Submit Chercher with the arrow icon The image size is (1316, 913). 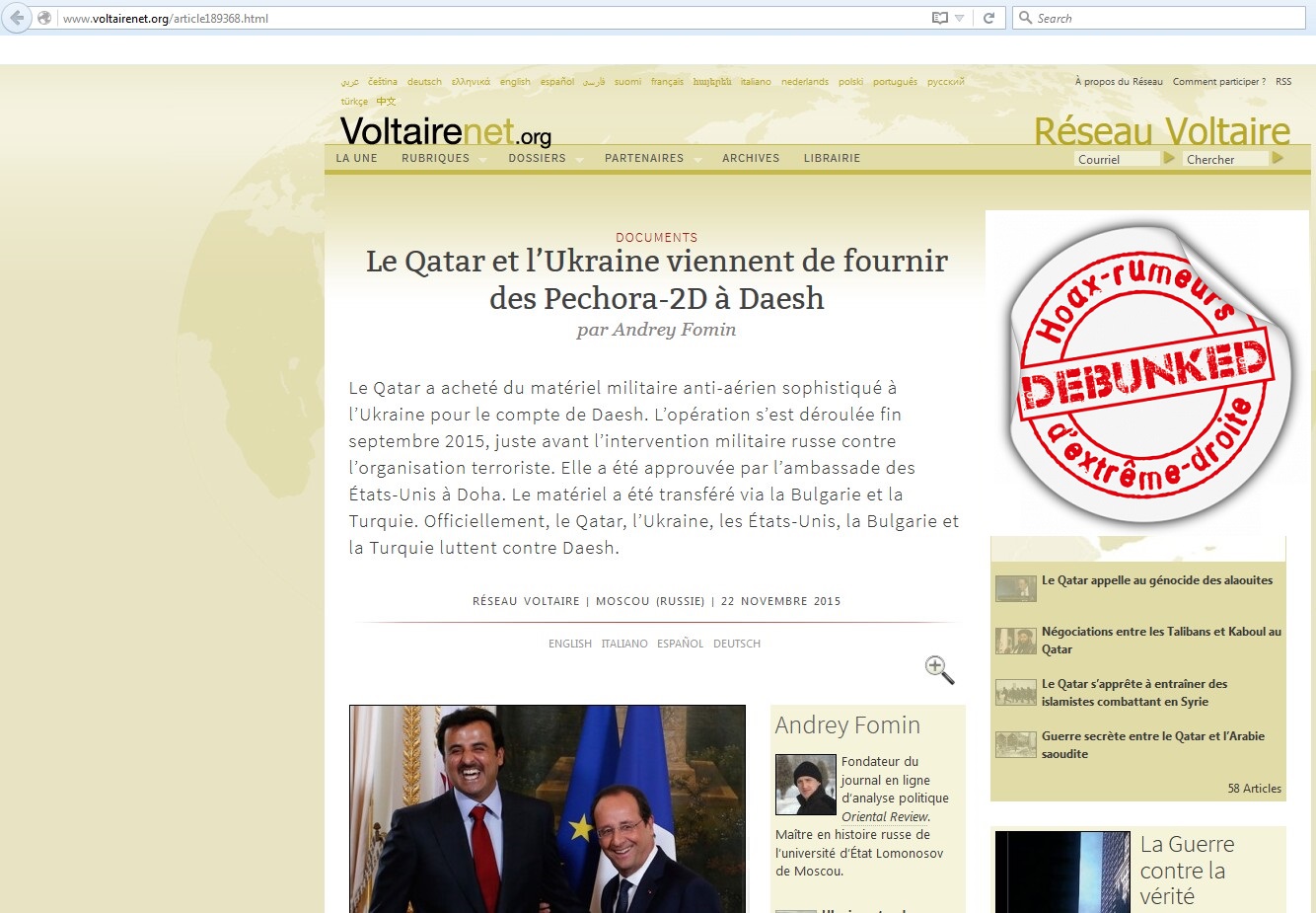pyautogui.click(x=1278, y=158)
